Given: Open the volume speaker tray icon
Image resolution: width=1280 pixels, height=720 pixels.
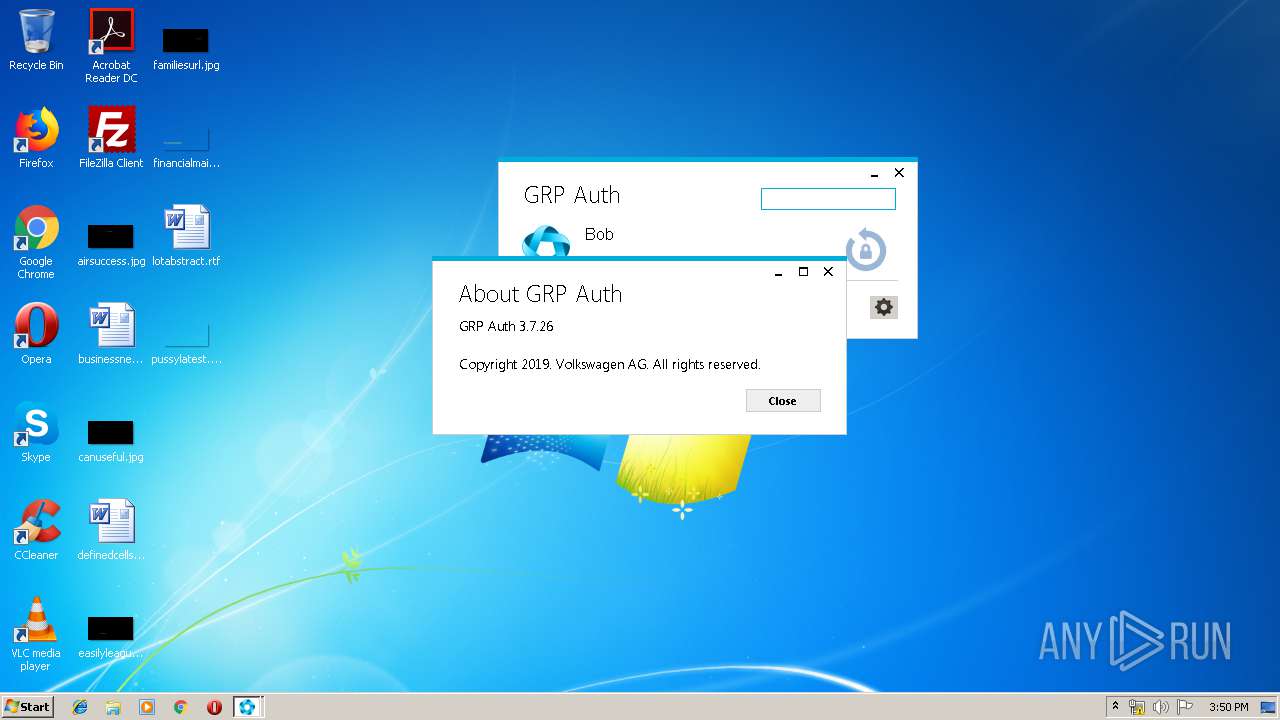Looking at the screenshot, I should pyautogui.click(x=1161, y=707).
